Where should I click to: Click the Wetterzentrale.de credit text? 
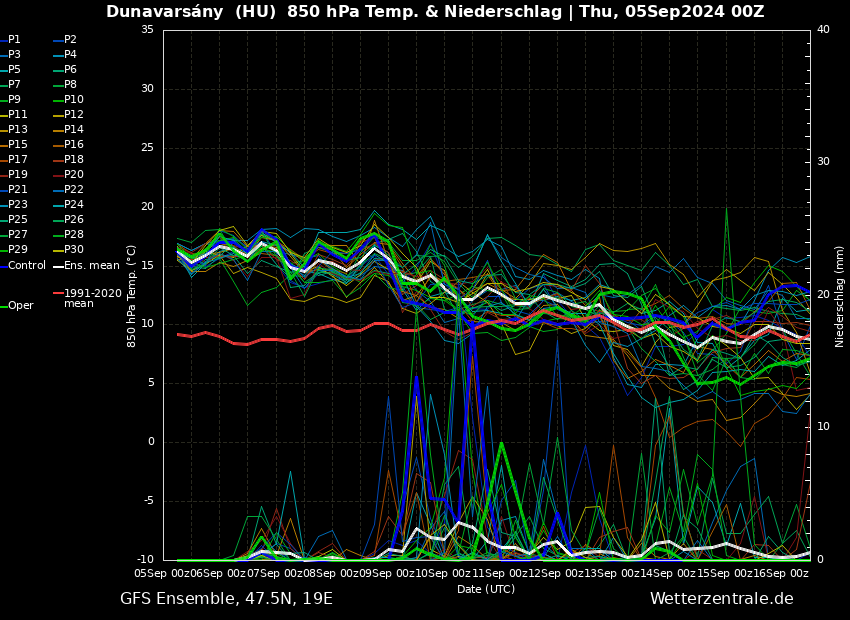(721, 599)
